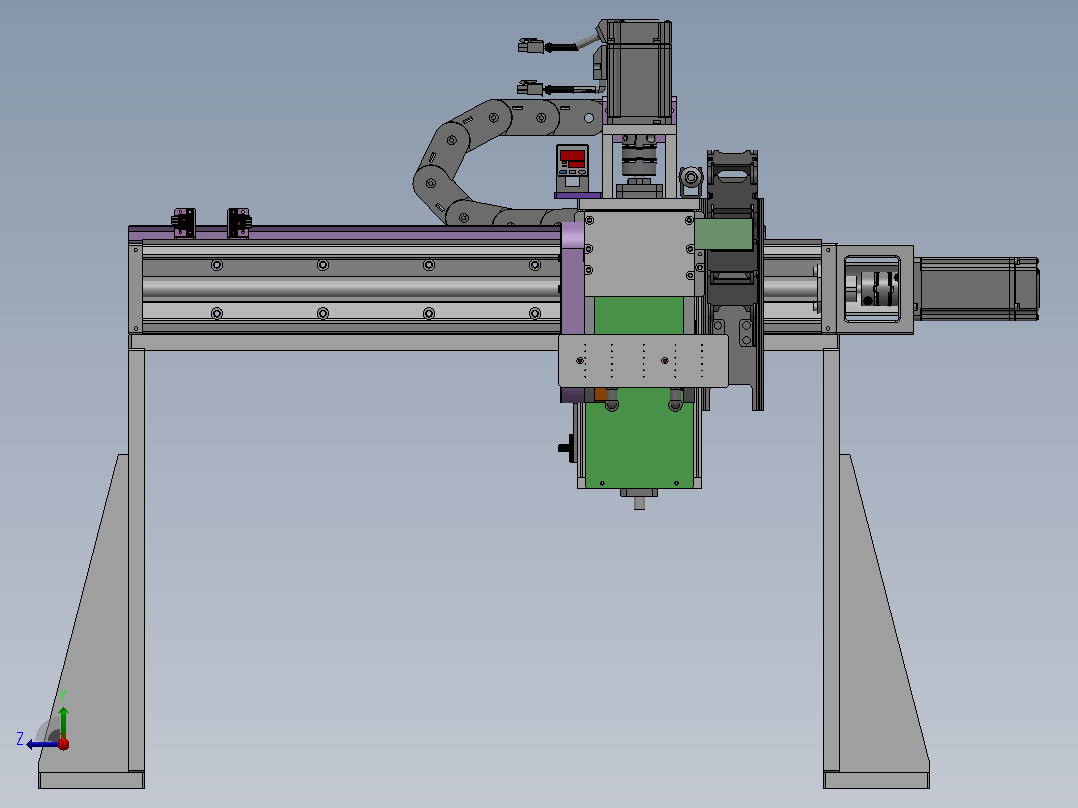Select the right vertical frame post
1078x808 pixels.
[831, 560]
